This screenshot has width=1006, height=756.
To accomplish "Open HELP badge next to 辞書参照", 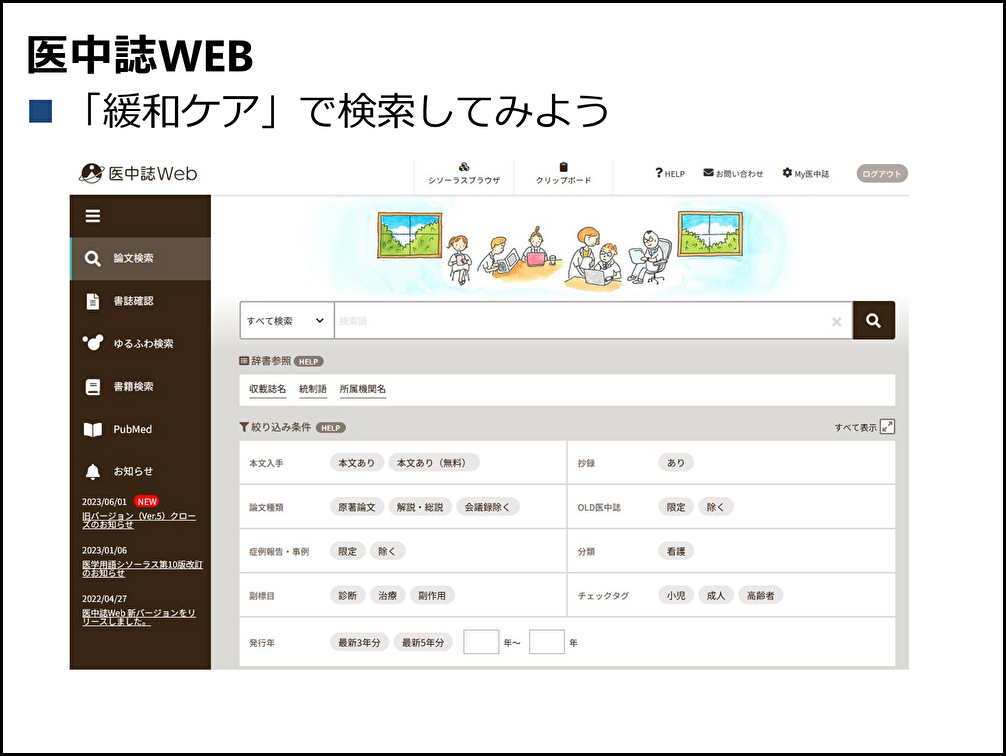I will click(309, 361).
